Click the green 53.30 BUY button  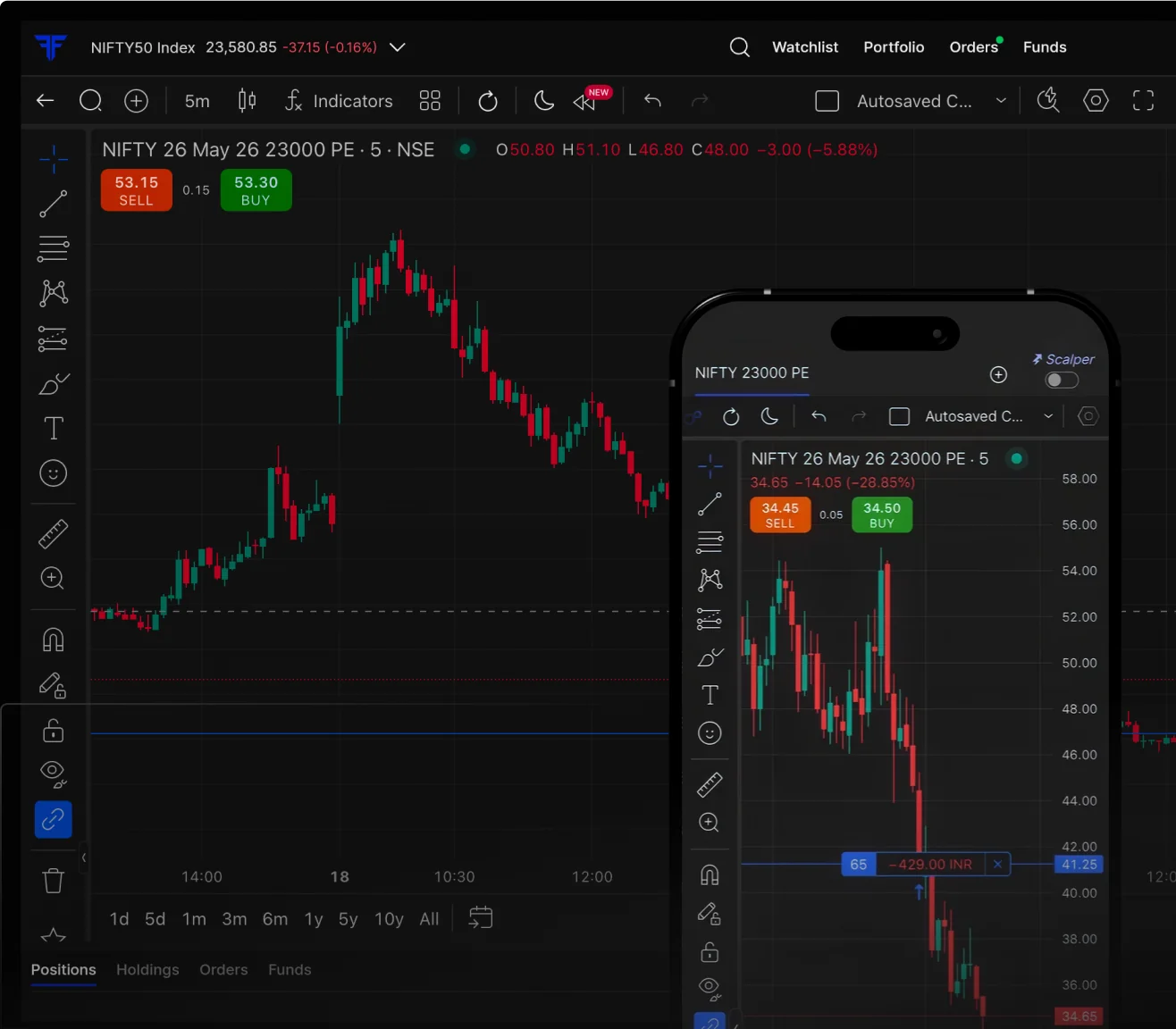coord(256,190)
